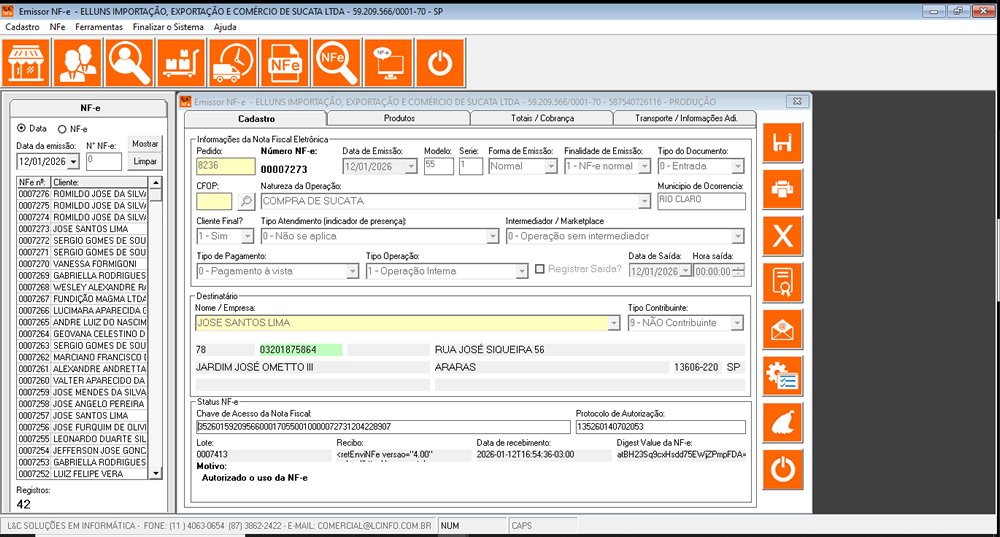This screenshot has width=1000, height=537.
Task: Save the NF-e using floppy disk icon
Action: (x=785, y=143)
